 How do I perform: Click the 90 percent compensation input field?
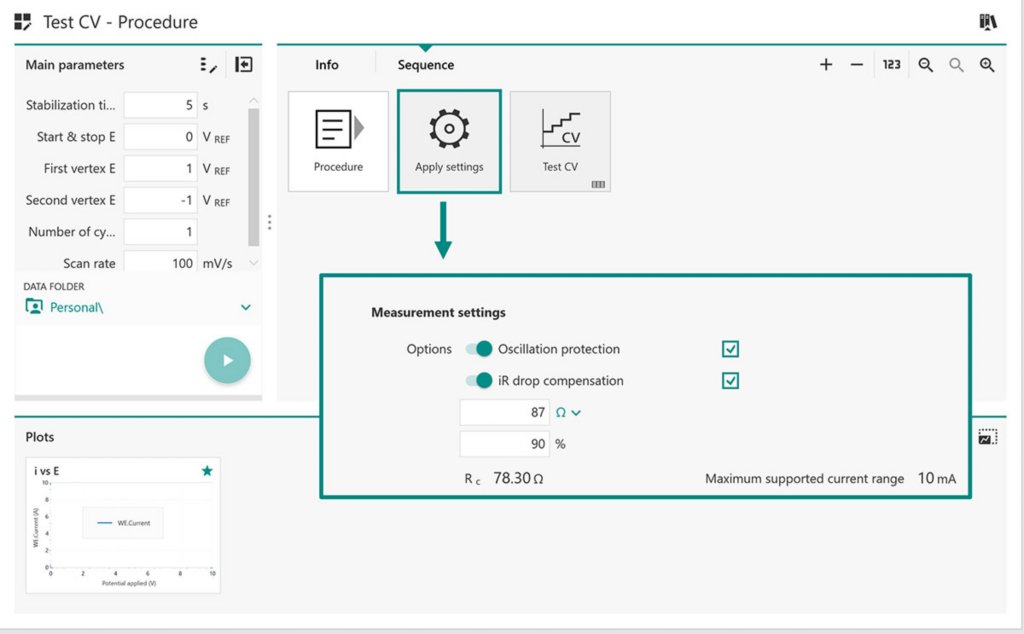click(505, 444)
